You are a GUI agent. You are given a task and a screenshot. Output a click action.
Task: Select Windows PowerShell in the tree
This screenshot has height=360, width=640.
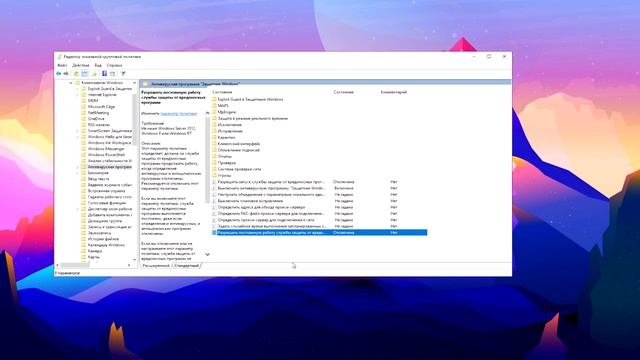click(106, 155)
